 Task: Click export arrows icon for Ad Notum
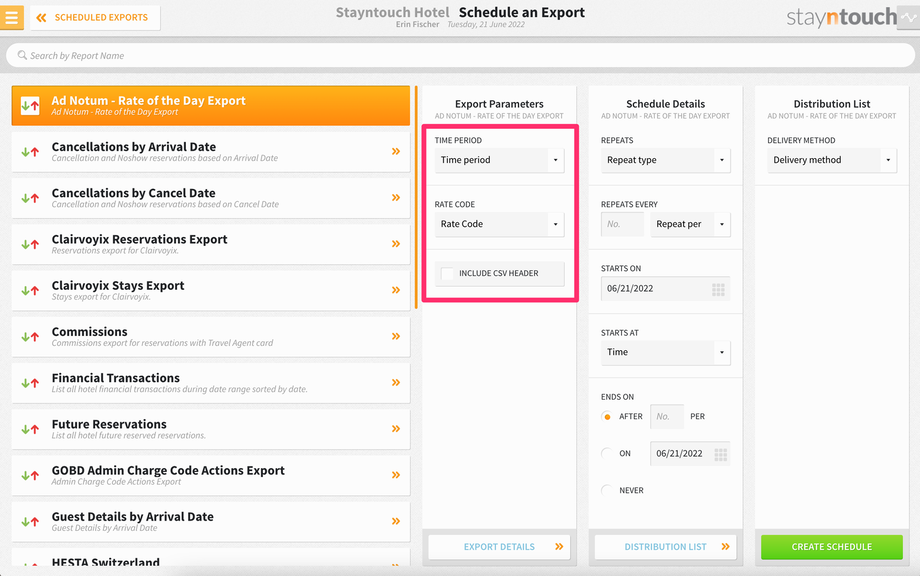[30, 106]
